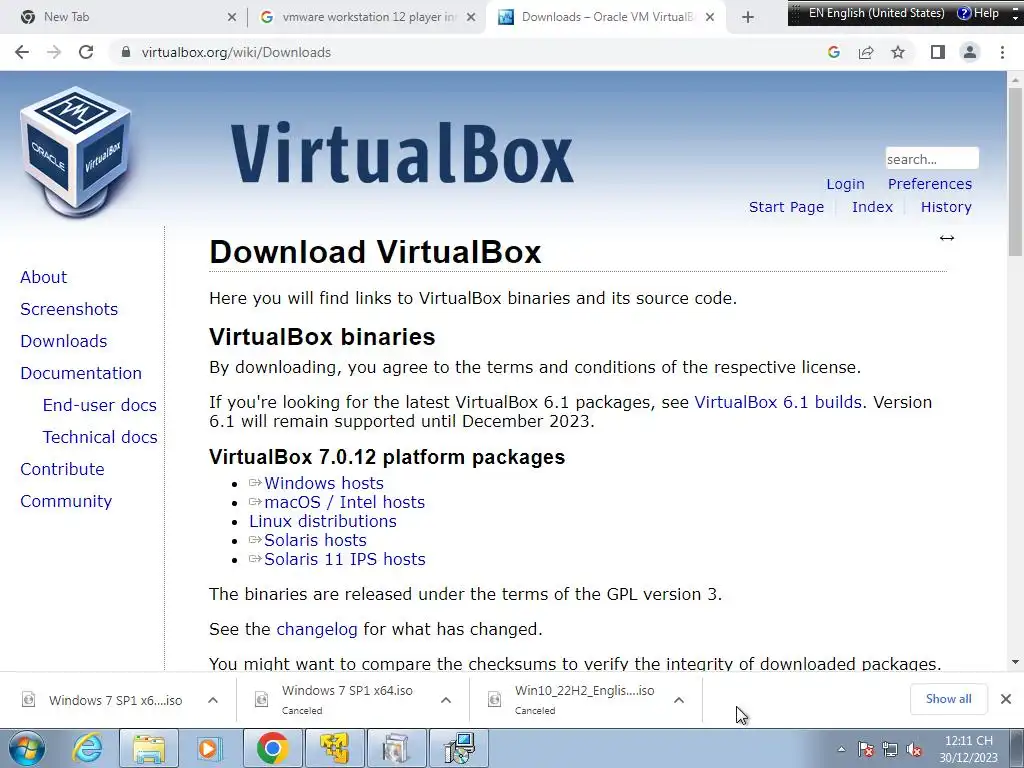Open Windows Media Player from the taskbar
The image size is (1024, 768).
pos(209,748)
